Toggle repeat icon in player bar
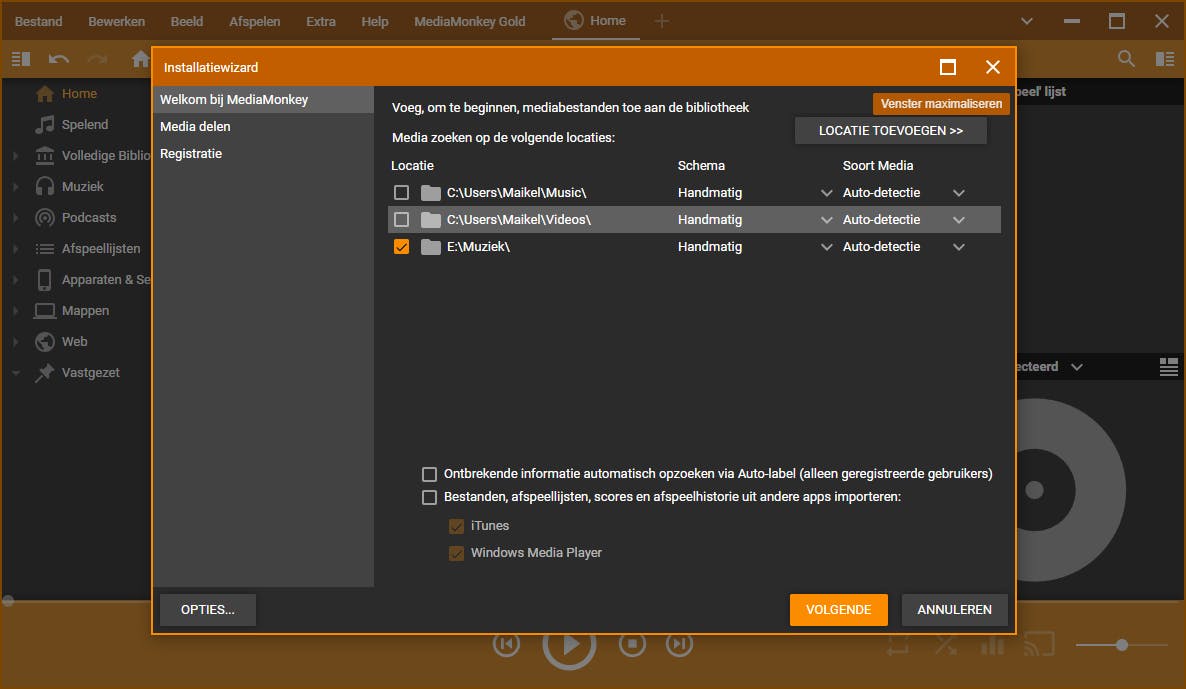This screenshot has height=689, width=1186. tap(899, 645)
